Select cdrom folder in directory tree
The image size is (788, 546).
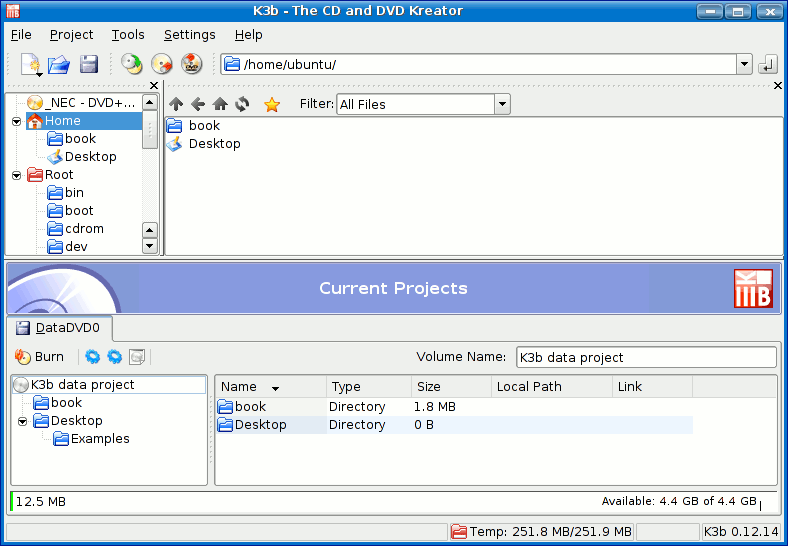[x=75, y=229]
